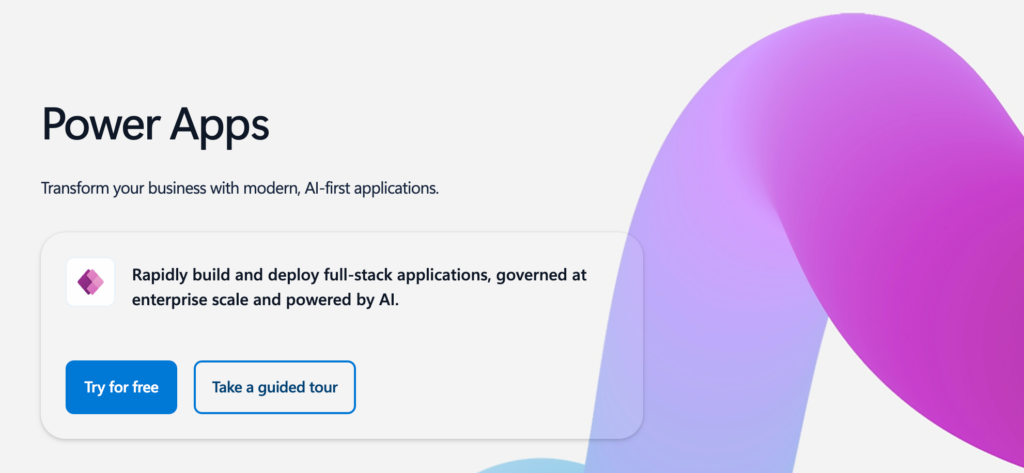Click the empty gray background below the card

tap(250, 458)
